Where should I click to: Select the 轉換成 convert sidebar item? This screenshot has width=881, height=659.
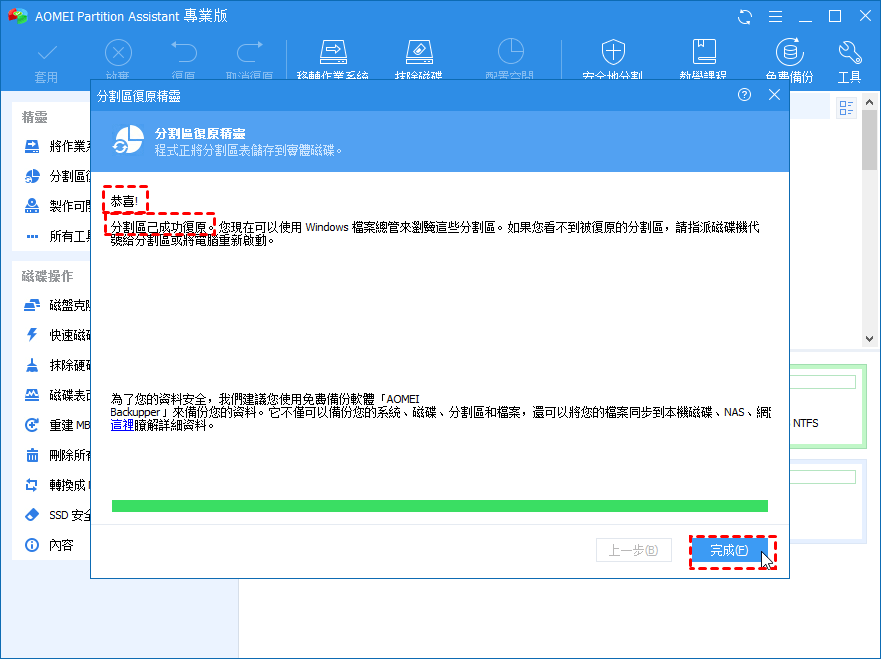tap(57, 485)
